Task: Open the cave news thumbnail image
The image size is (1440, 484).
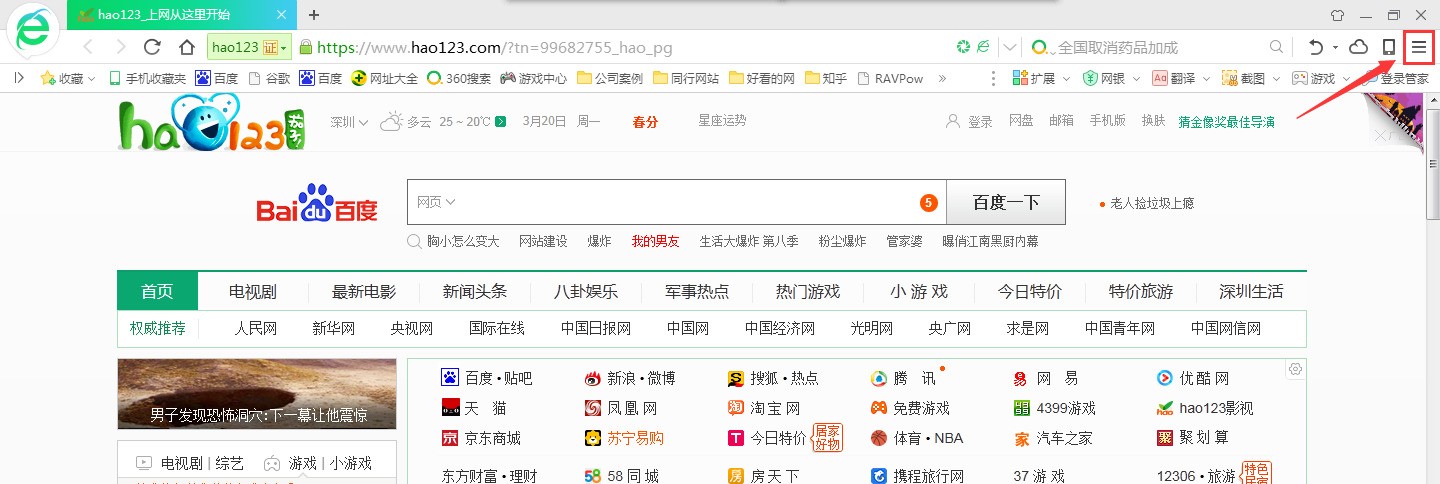Action: [x=257, y=394]
